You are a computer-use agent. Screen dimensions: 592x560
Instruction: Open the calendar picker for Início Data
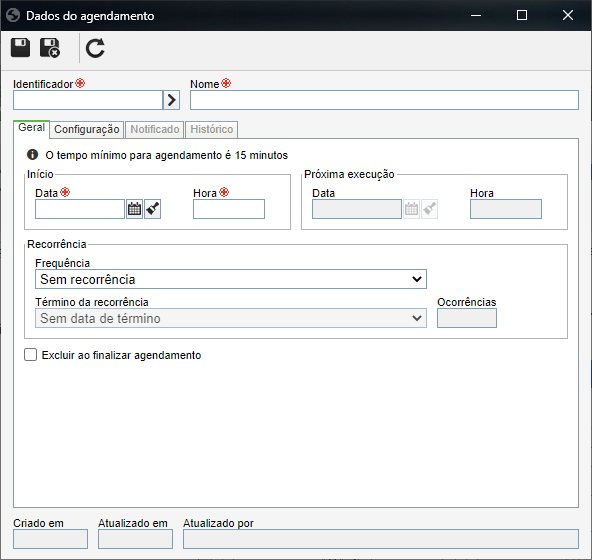pyautogui.click(x=134, y=209)
